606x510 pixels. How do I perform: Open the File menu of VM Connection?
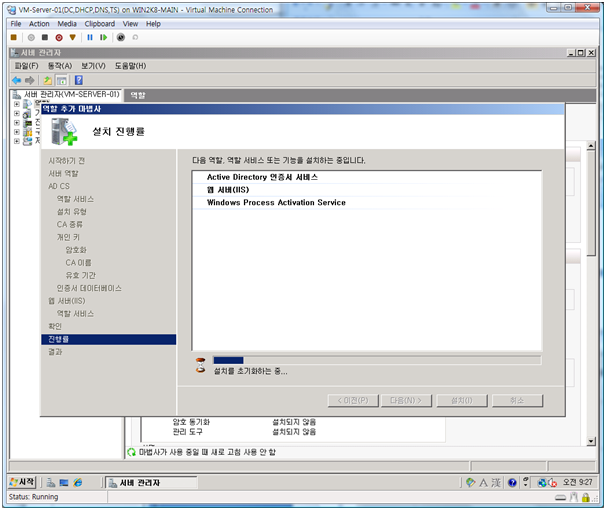(16, 24)
